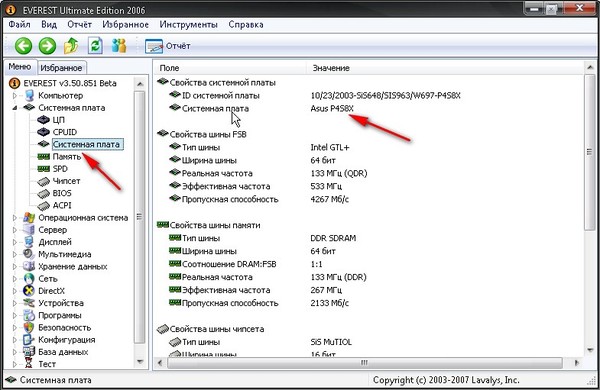Click the Программы tree icon

coord(29,315)
